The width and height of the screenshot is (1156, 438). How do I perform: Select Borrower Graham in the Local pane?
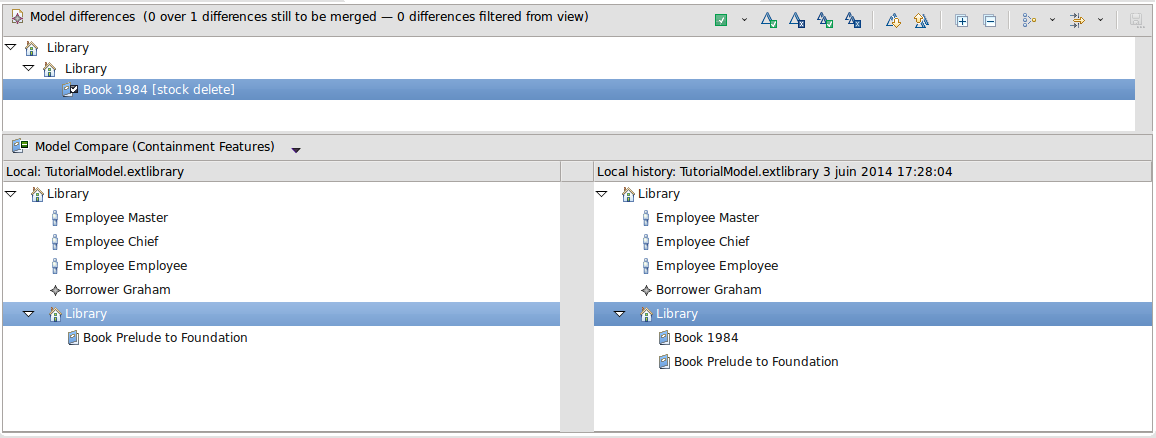(117, 290)
